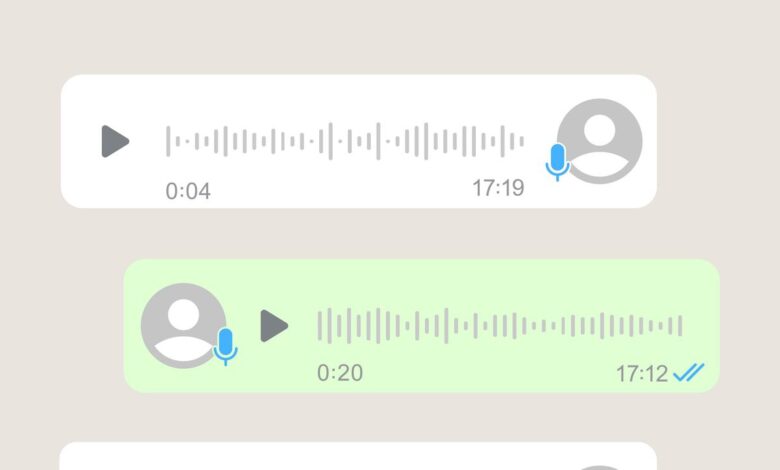Seek within the 0:04 message waveform
Image resolution: width=780 pixels, height=470 pixels.
click(345, 141)
